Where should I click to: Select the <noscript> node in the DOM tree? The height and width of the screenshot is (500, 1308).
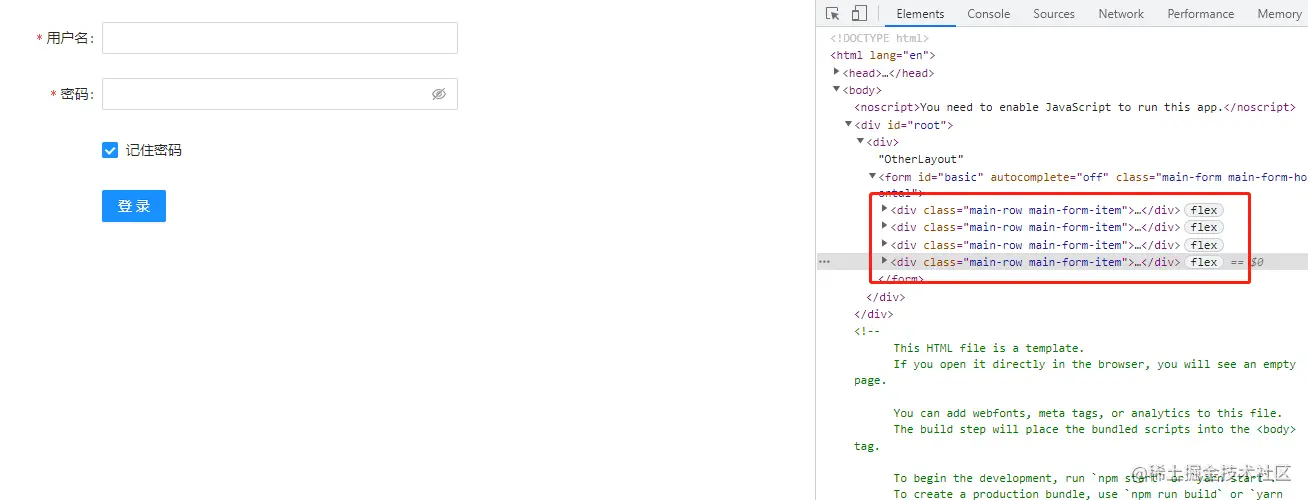click(1075, 107)
